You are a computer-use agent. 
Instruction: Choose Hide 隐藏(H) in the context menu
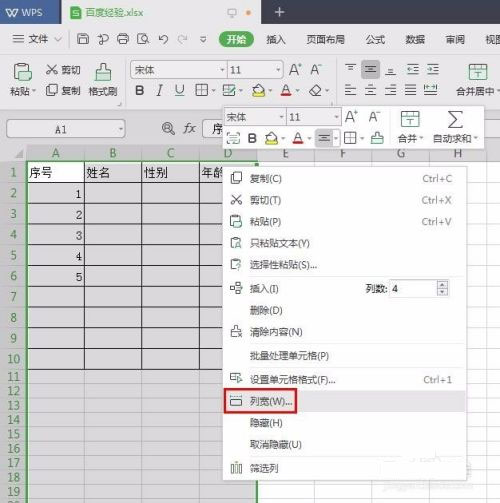pos(266,423)
